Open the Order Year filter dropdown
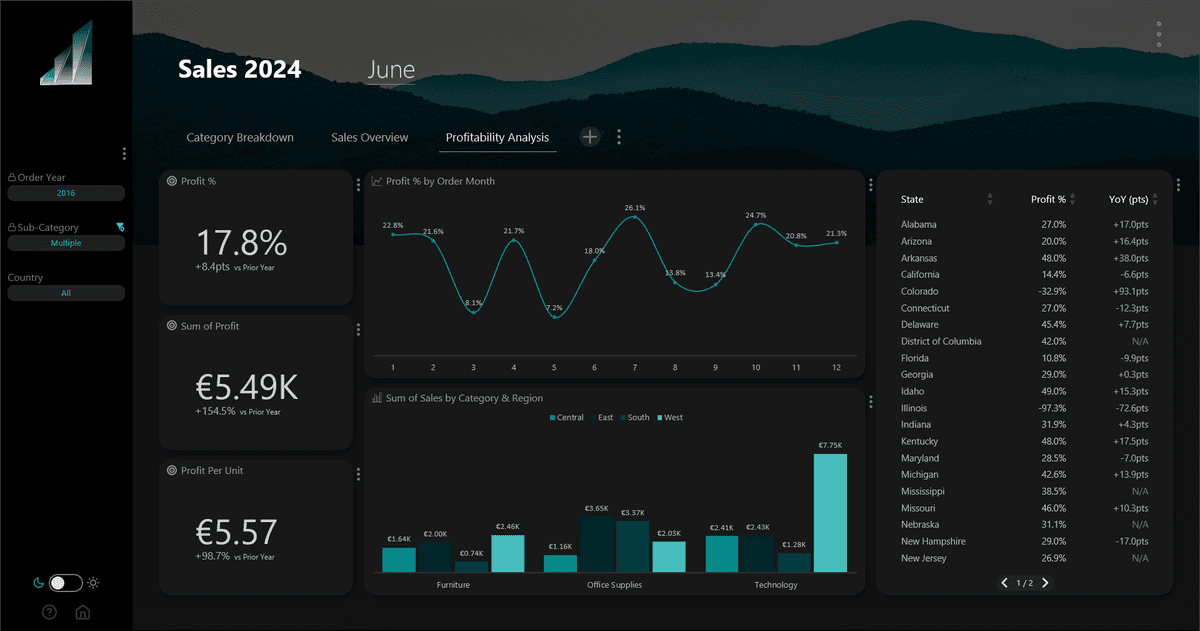Screen dimensions: 1200x631 (66, 193)
